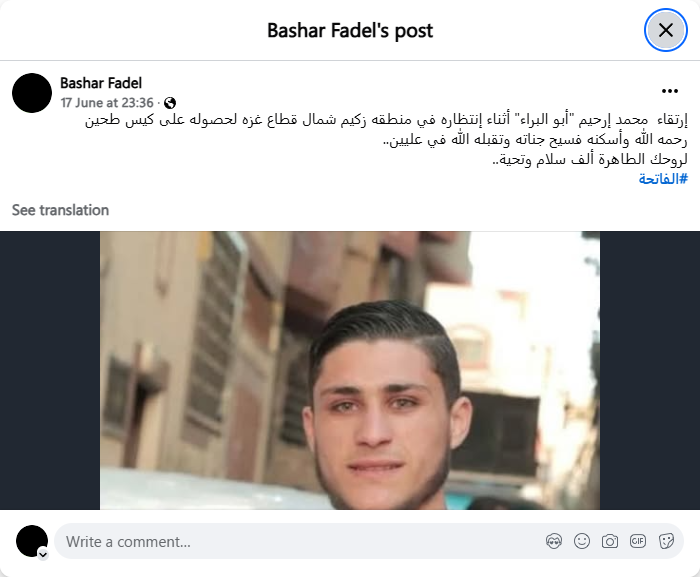700x577 pixels.
Task: Close the Bashar Fadel's post dialog
Action: click(x=666, y=30)
